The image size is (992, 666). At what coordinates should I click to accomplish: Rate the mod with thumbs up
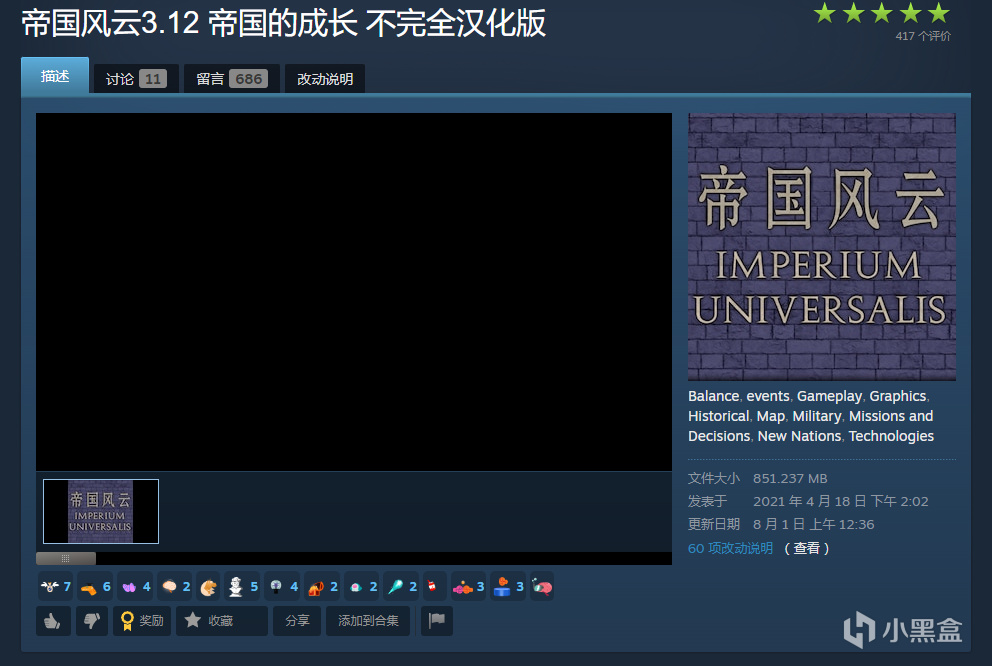click(x=53, y=621)
